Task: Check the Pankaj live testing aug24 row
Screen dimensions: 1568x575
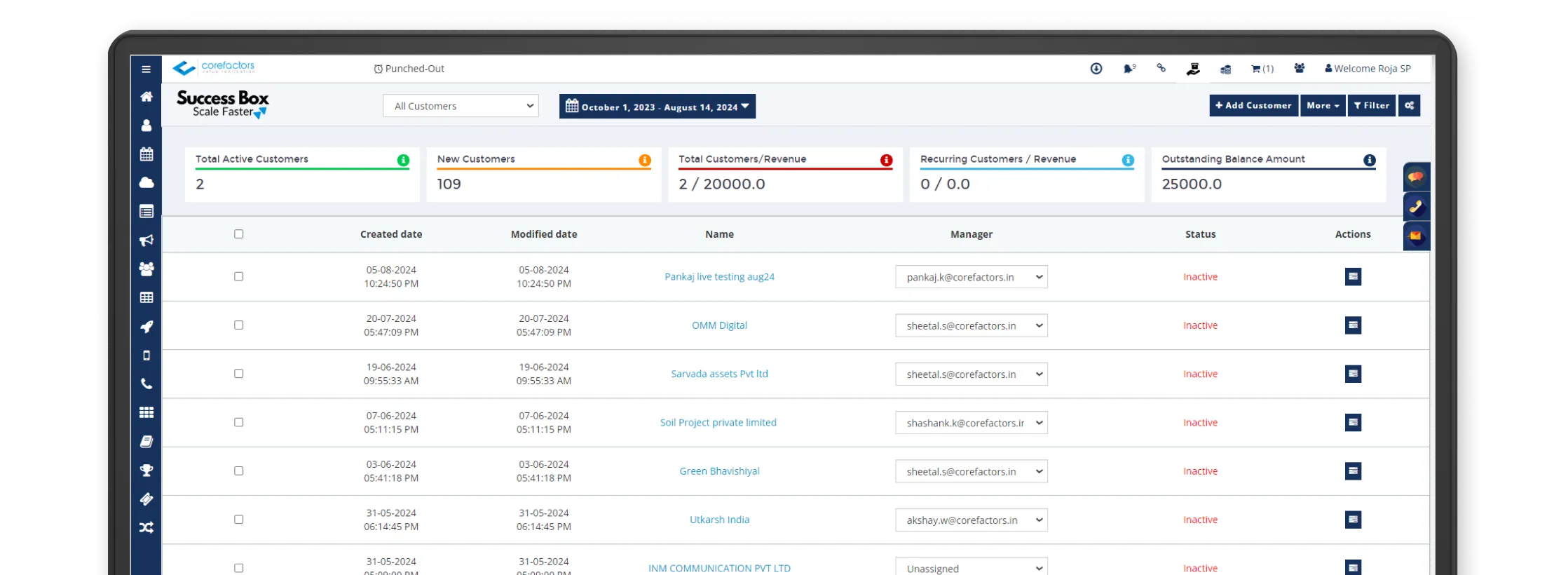Action: coord(239,276)
